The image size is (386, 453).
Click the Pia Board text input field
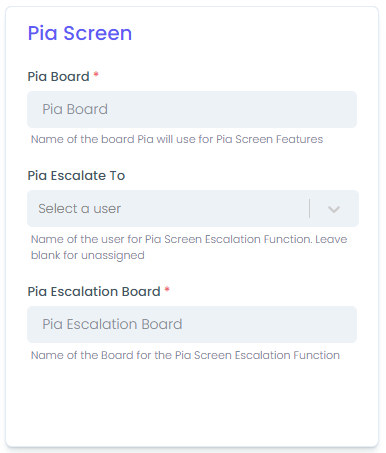point(192,109)
